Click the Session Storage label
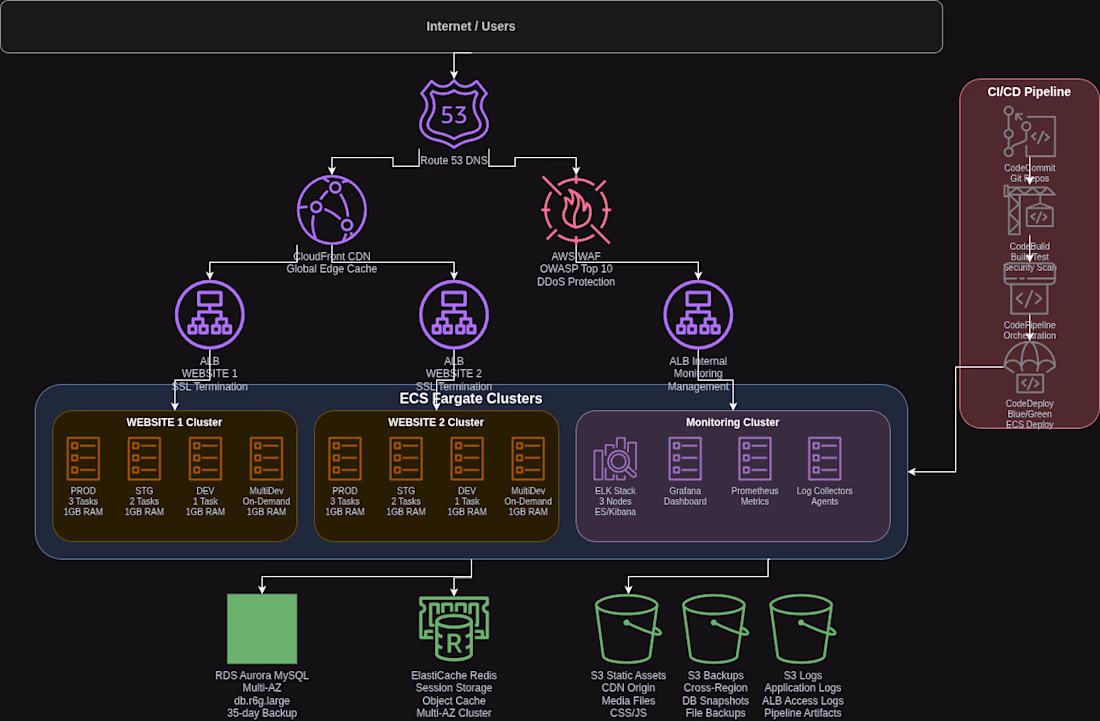The height and width of the screenshot is (721, 1100). (x=454, y=688)
